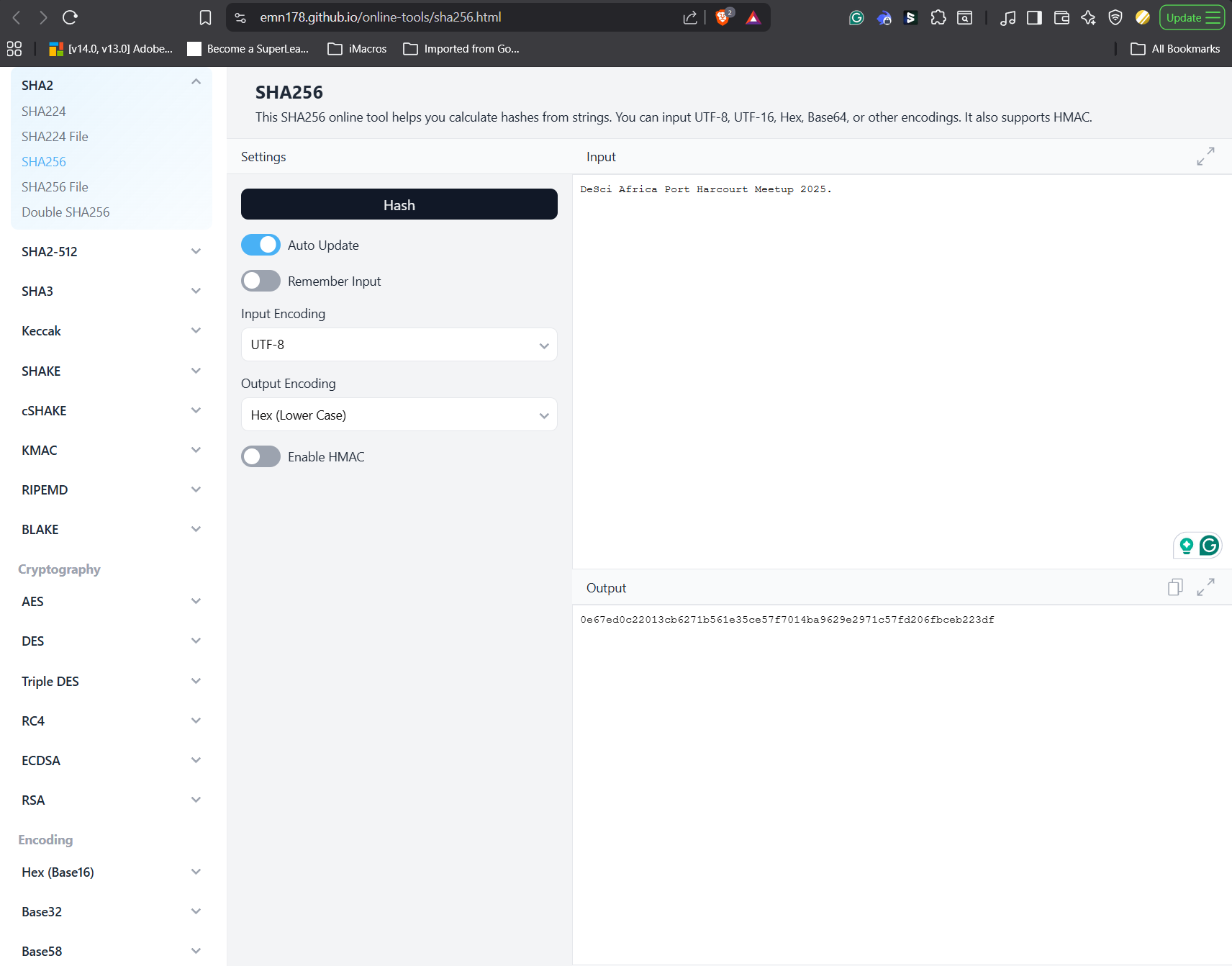1232x966 pixels.
Task: Open the Input Encoding UTF-8 dropdown
Action: point(399,345)
